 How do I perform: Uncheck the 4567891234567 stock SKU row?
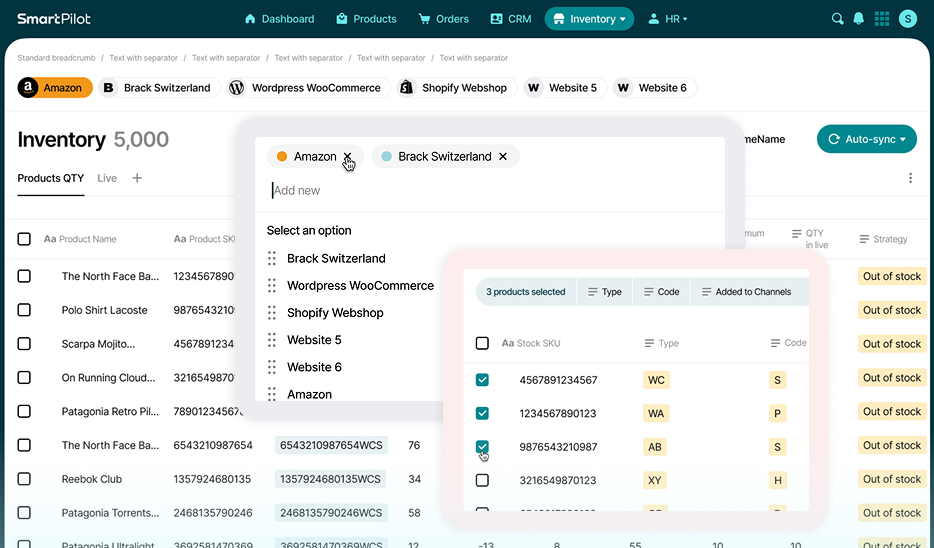pos(482,380)
